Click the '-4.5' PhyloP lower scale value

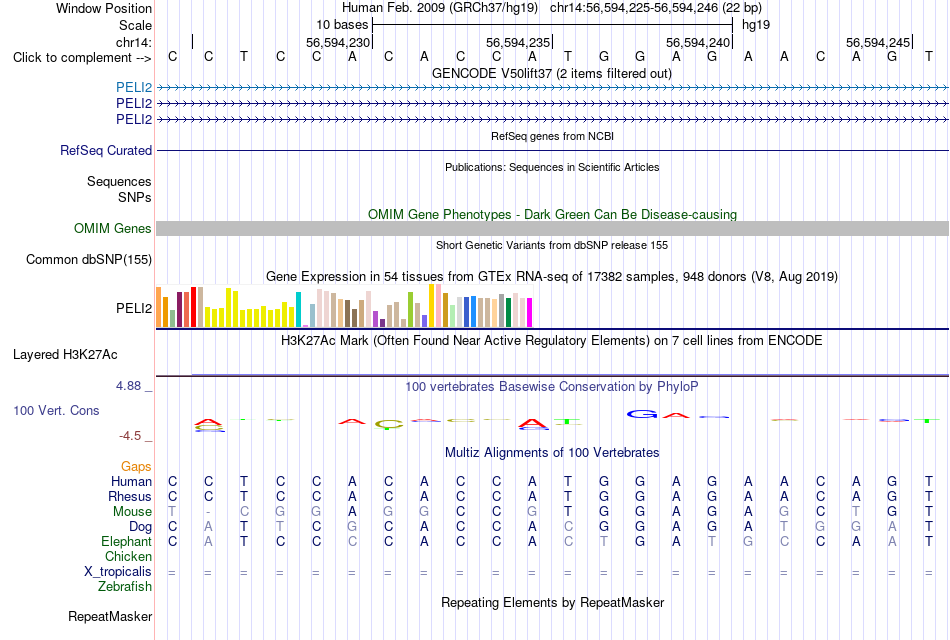(x=130, y=436)
